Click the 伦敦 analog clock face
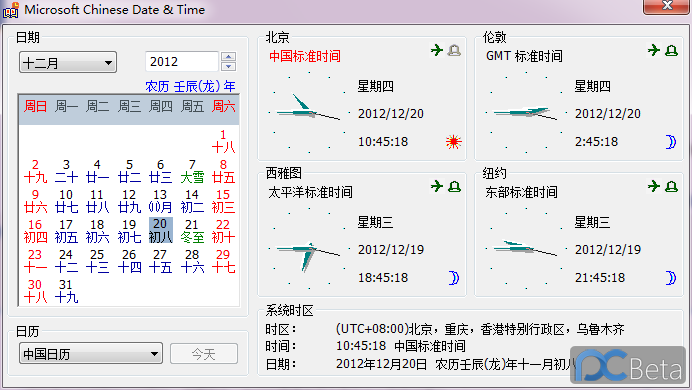The image size is (692, 390). pyautogui.click(x=526, y=113)
